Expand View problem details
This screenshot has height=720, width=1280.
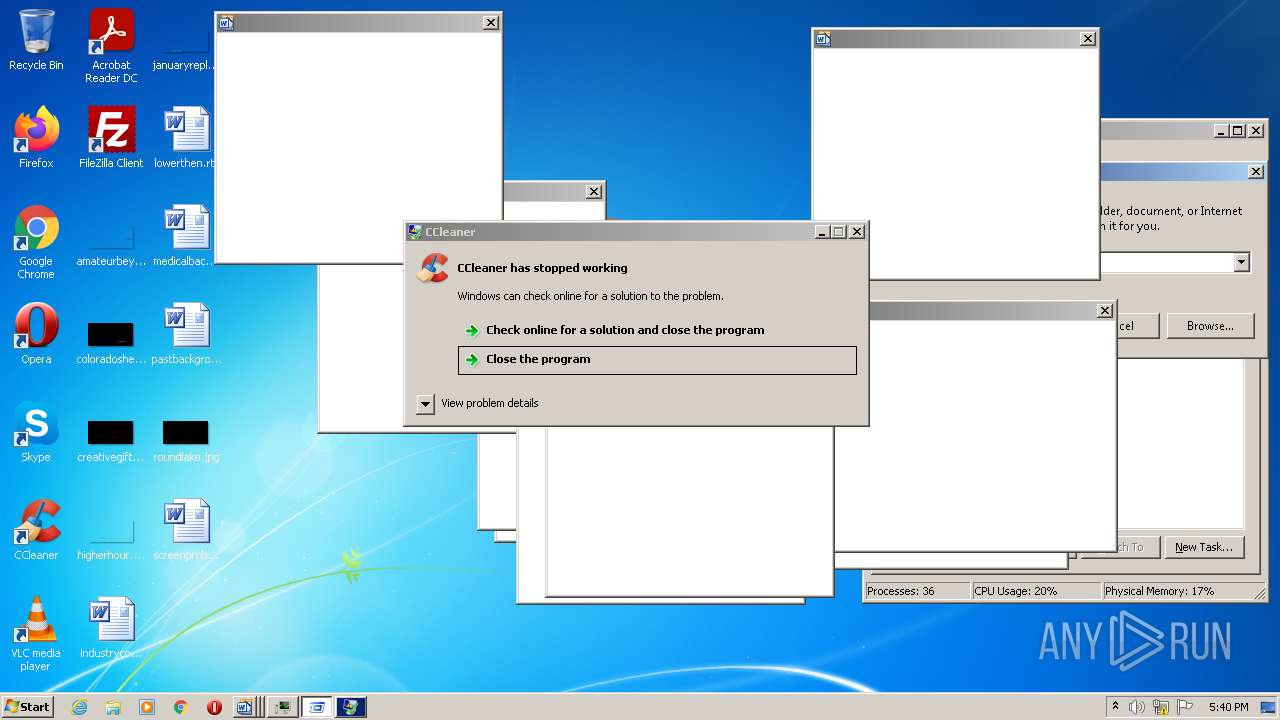click(478, 403)
